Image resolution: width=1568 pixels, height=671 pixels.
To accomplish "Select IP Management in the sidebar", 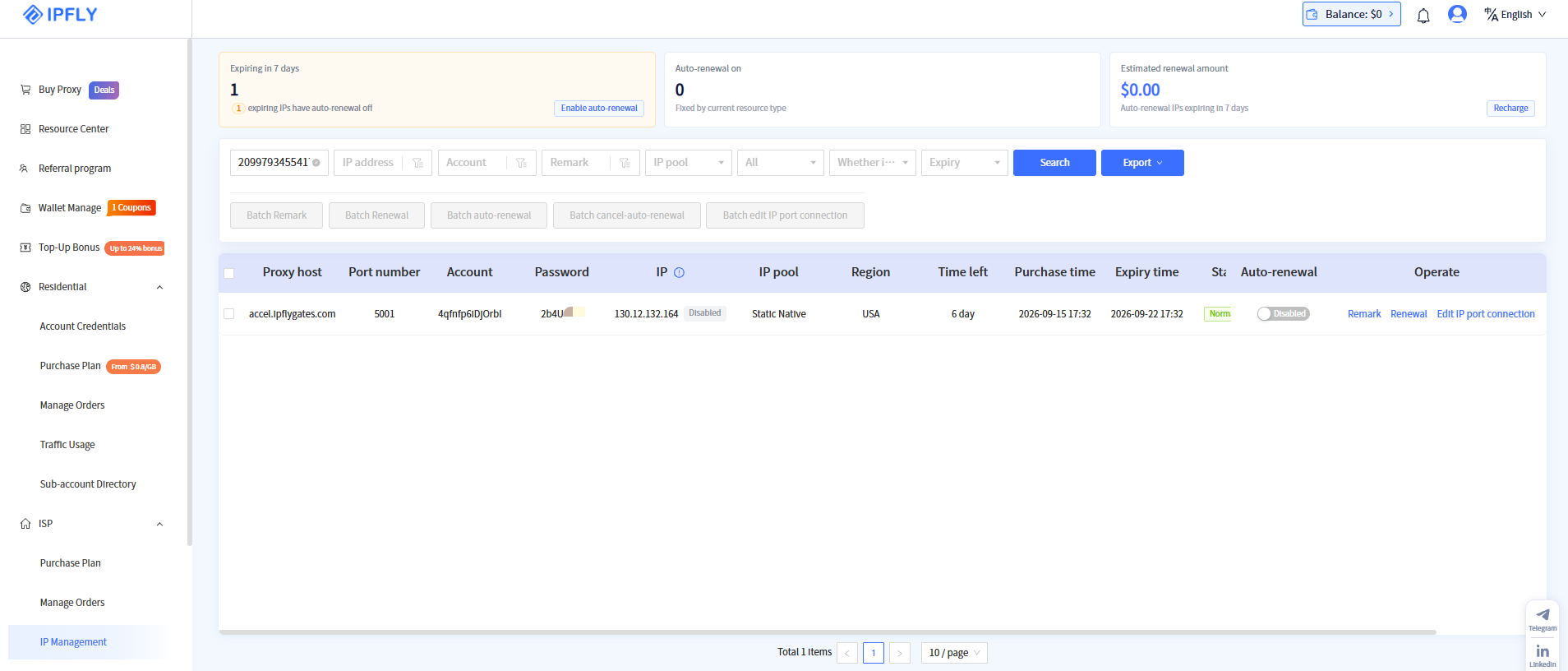I will click(x=73, y=642).
